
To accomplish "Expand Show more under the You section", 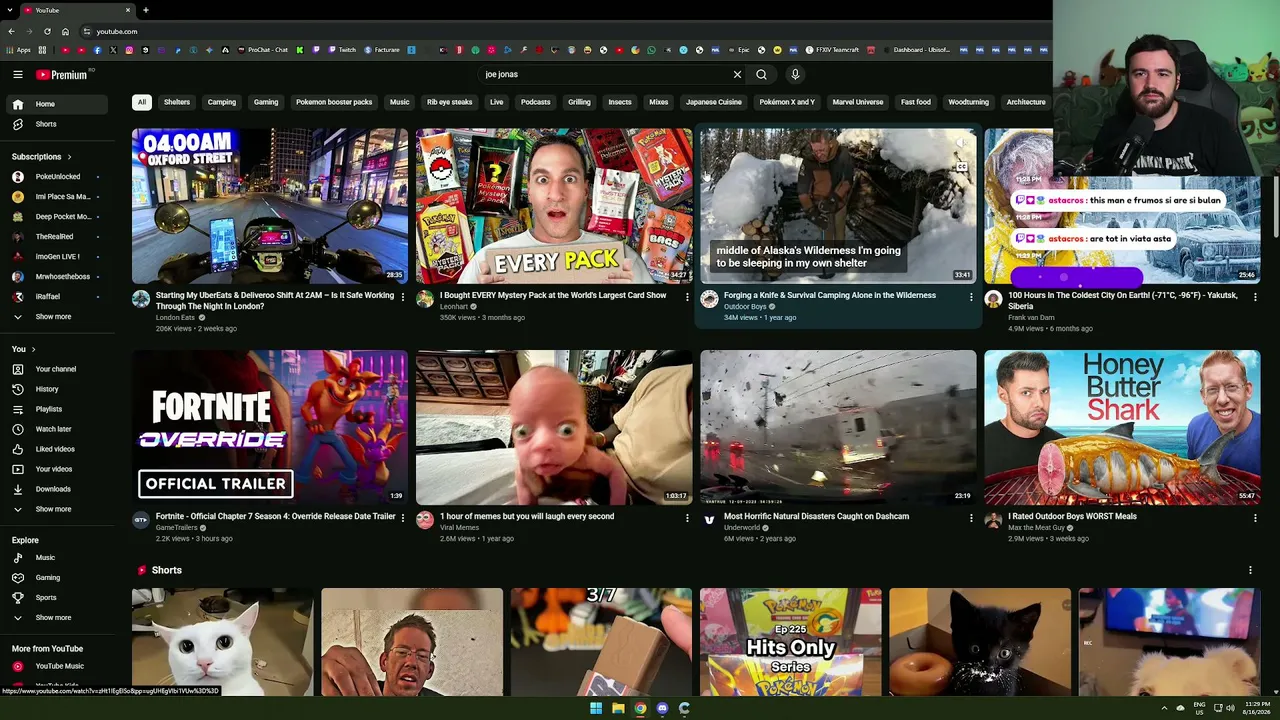I will pos(58,509).
